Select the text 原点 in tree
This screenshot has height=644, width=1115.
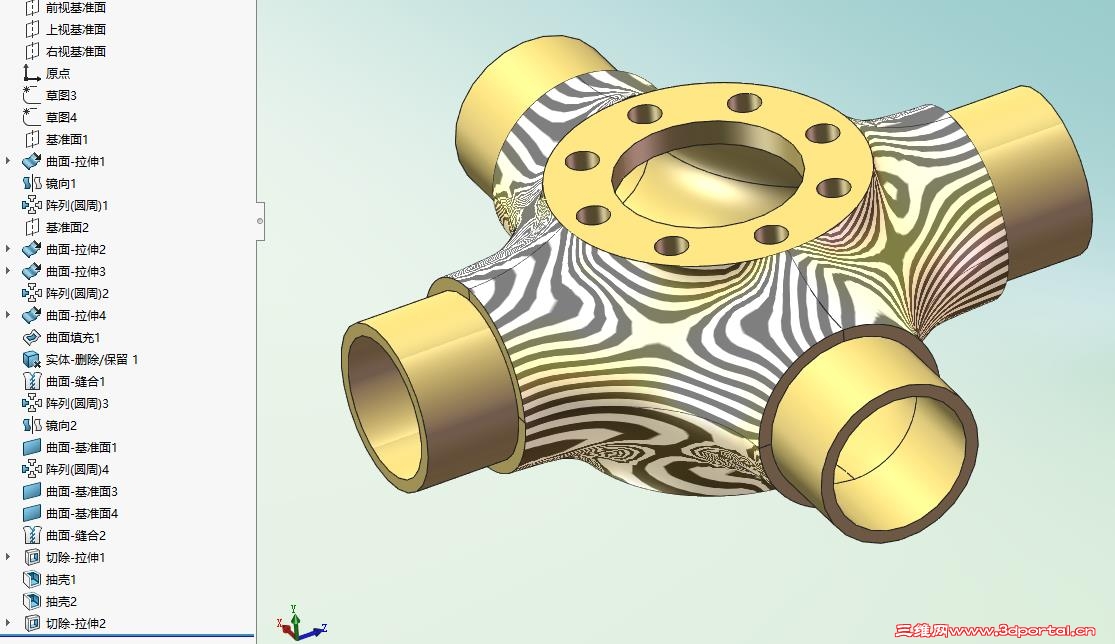58,73
